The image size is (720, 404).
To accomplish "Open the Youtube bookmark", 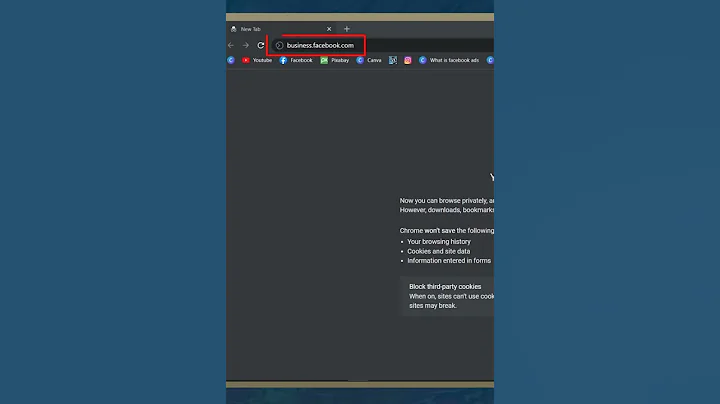I will pyautogui.click(x=257, y=60).
